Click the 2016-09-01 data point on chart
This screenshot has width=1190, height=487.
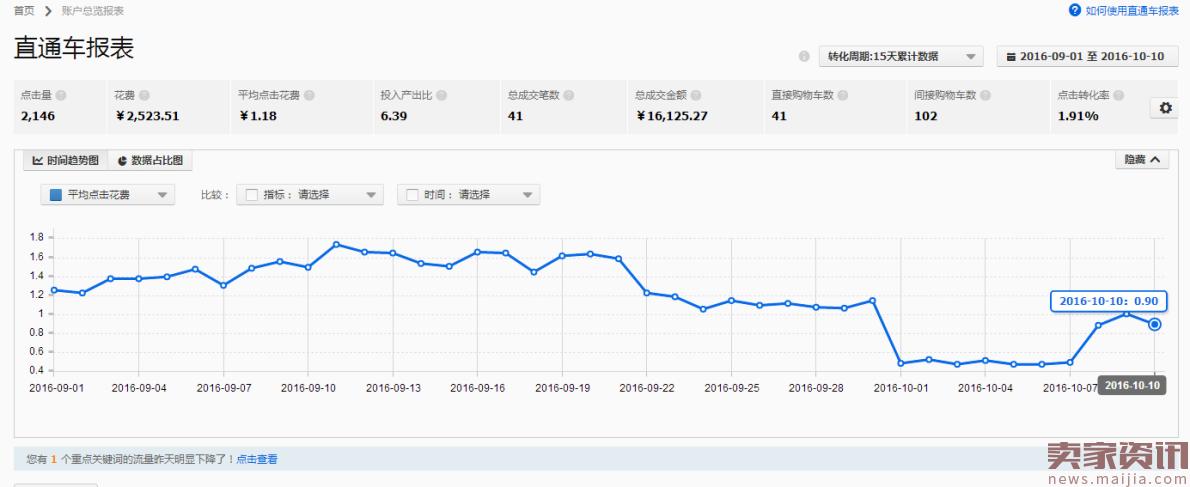point(54,290)
